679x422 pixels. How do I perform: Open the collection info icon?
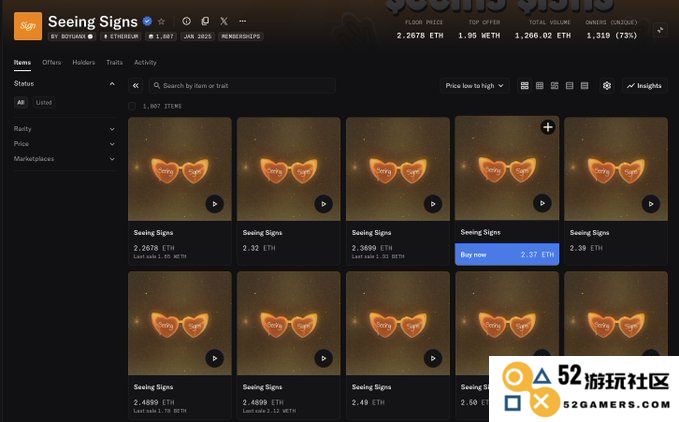coord(187,21)
